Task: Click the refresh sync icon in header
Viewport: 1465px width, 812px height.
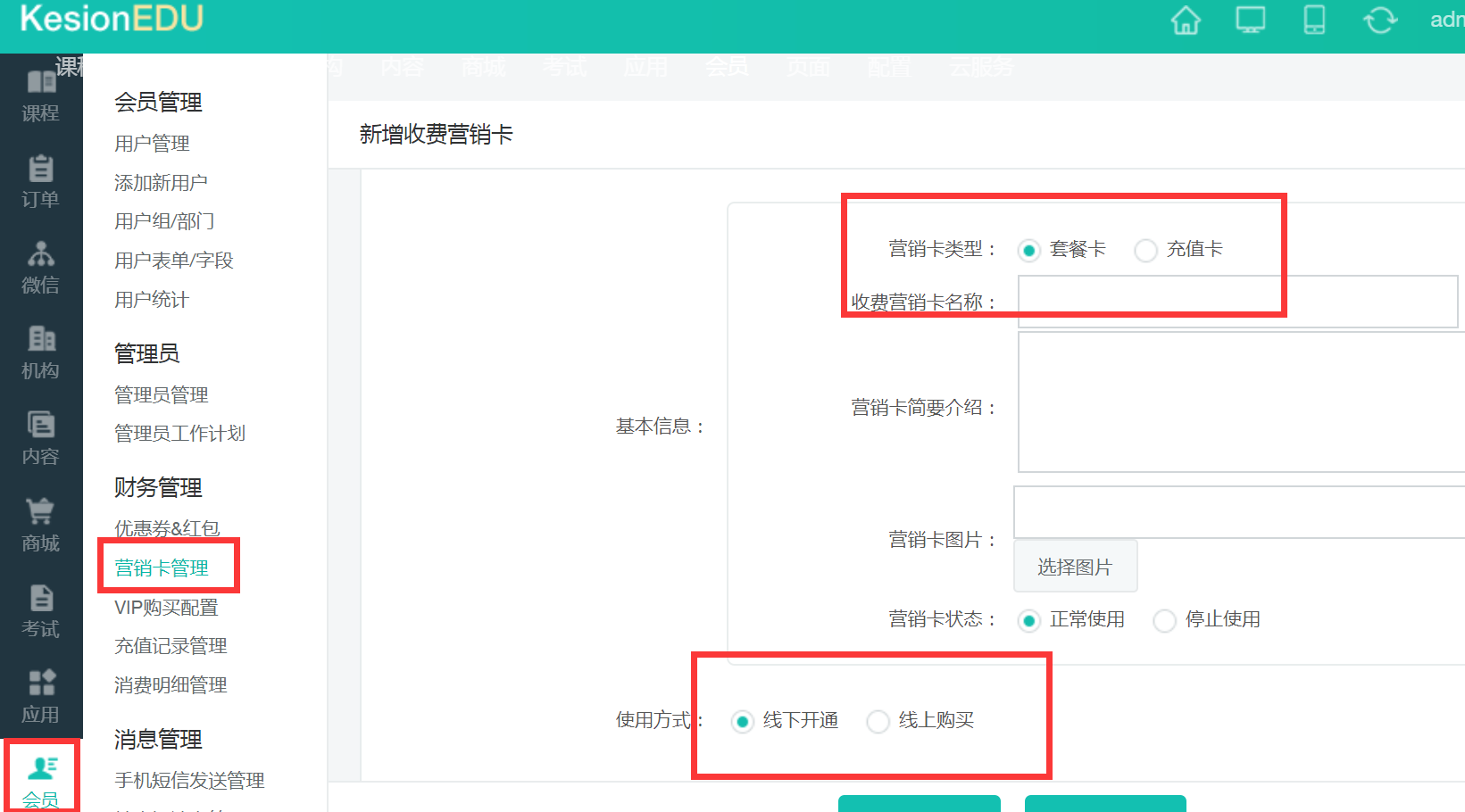Action: [x=1380, y=20]
